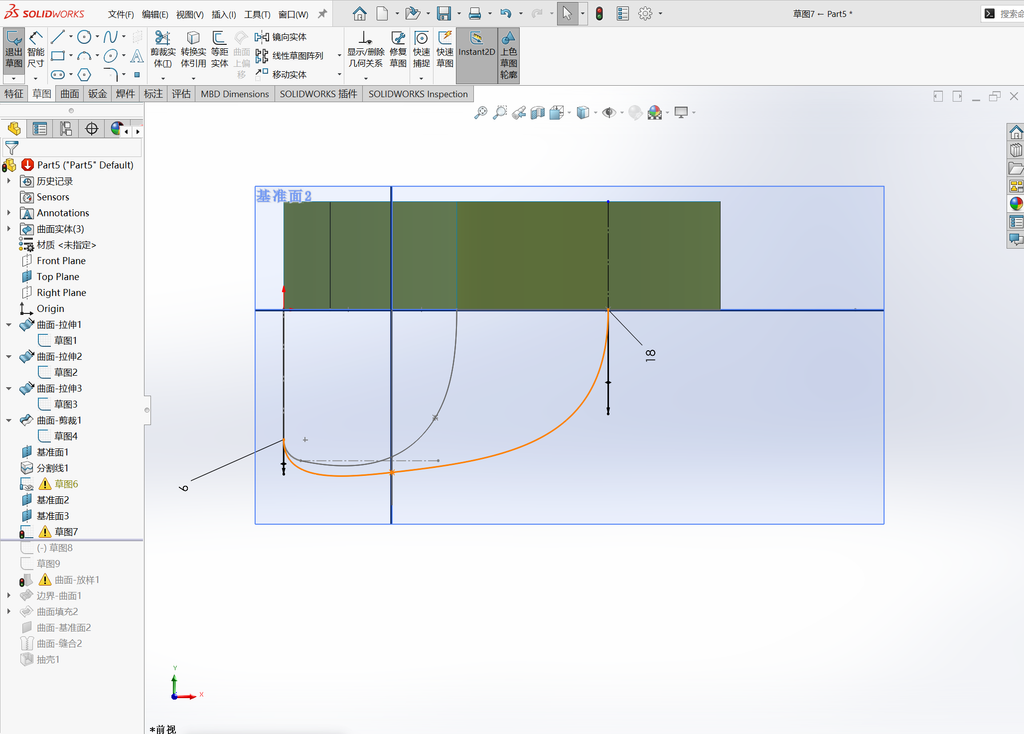Click the Print icon
The width and height of the screenshot is (1024, 734).
(475, 13)
